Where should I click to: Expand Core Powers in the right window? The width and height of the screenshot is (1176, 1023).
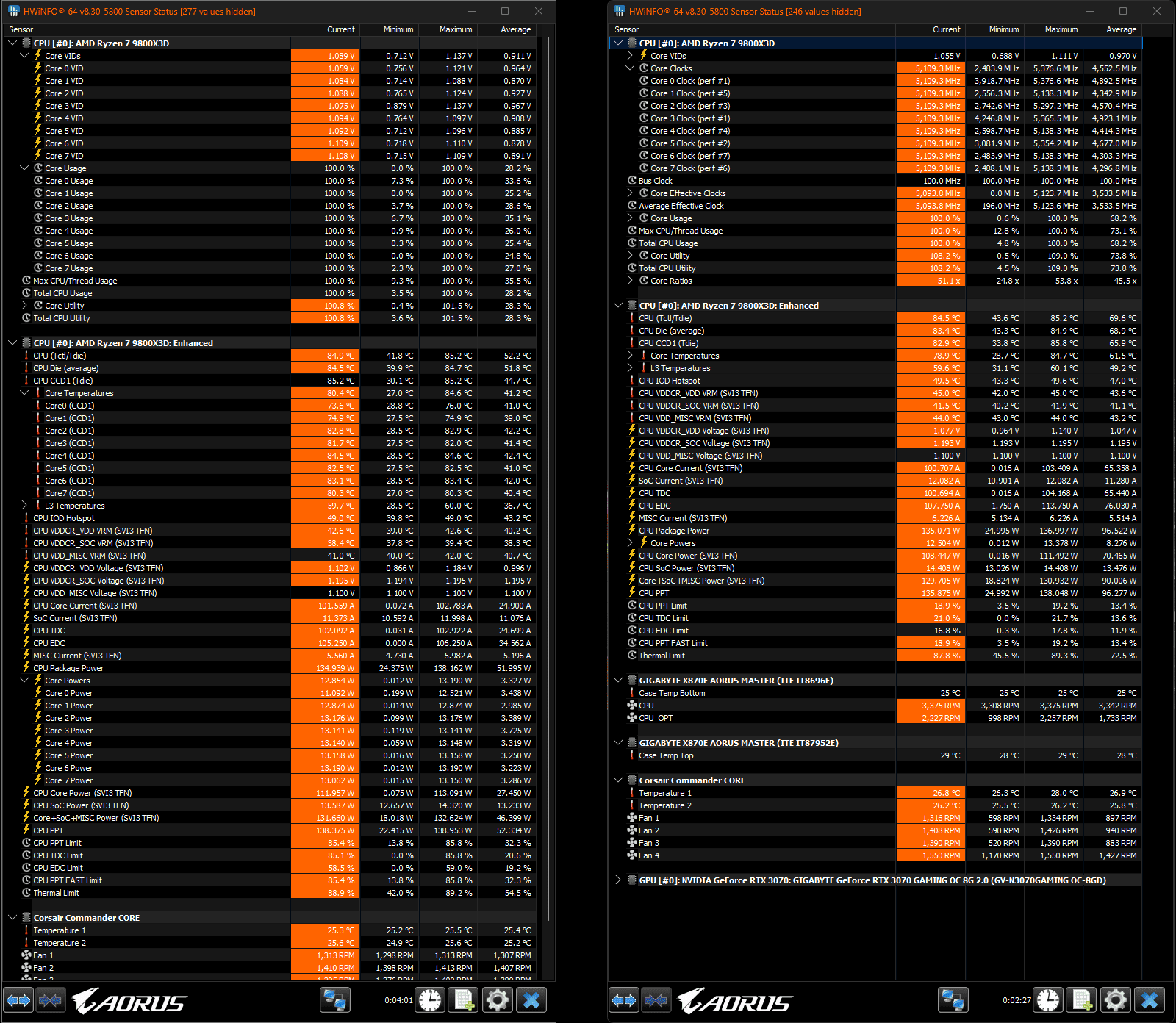tap(630, 543)
